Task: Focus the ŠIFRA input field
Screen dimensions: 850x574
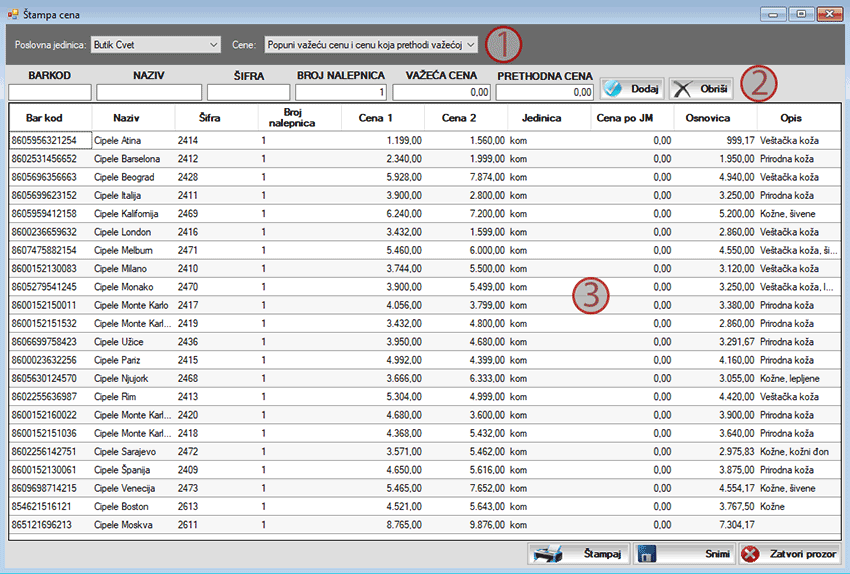Action: click(x=248, y=92)
